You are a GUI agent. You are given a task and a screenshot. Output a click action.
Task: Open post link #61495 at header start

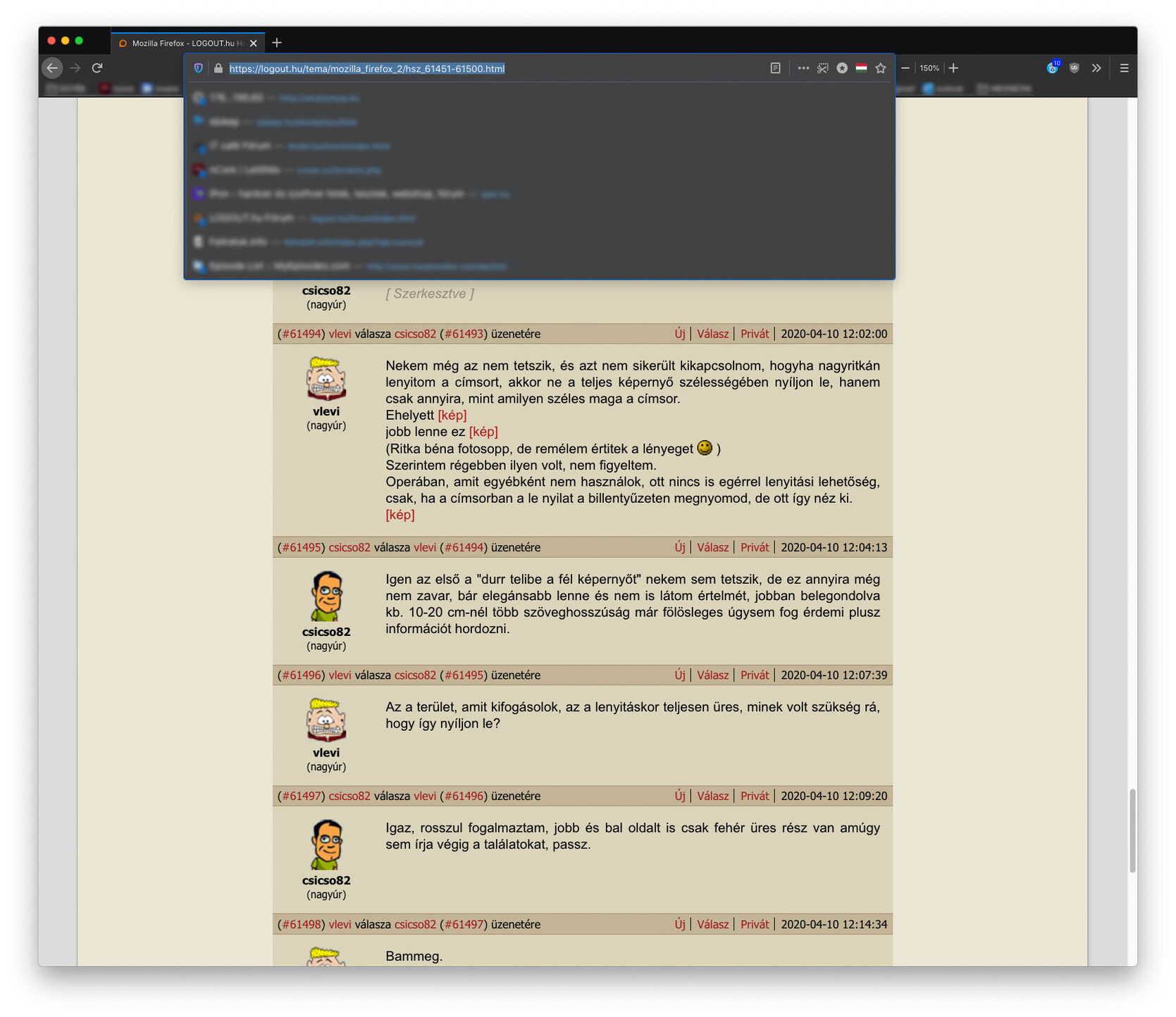click(x=302, y=547)
